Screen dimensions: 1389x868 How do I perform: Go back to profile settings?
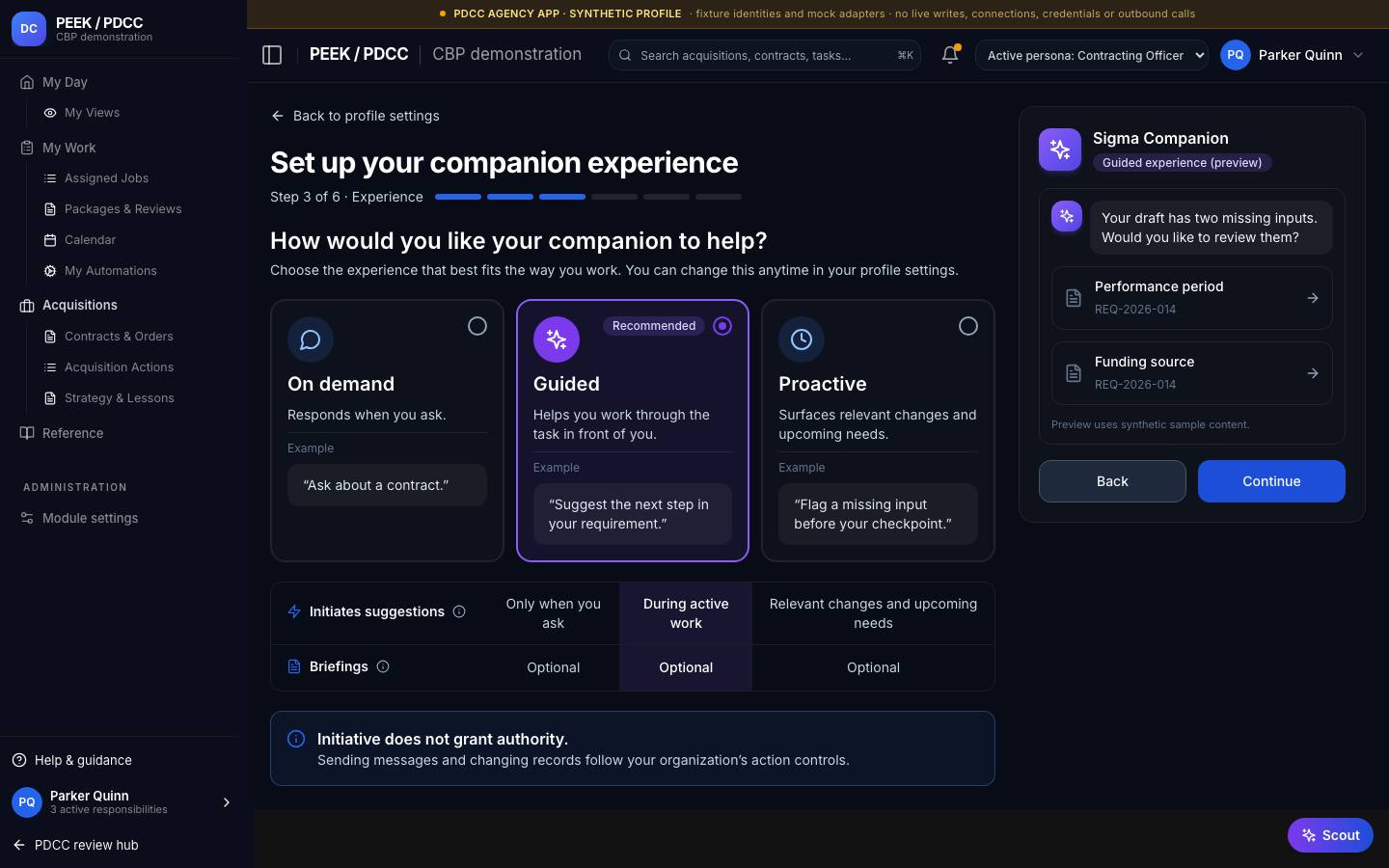click(355, 116)
